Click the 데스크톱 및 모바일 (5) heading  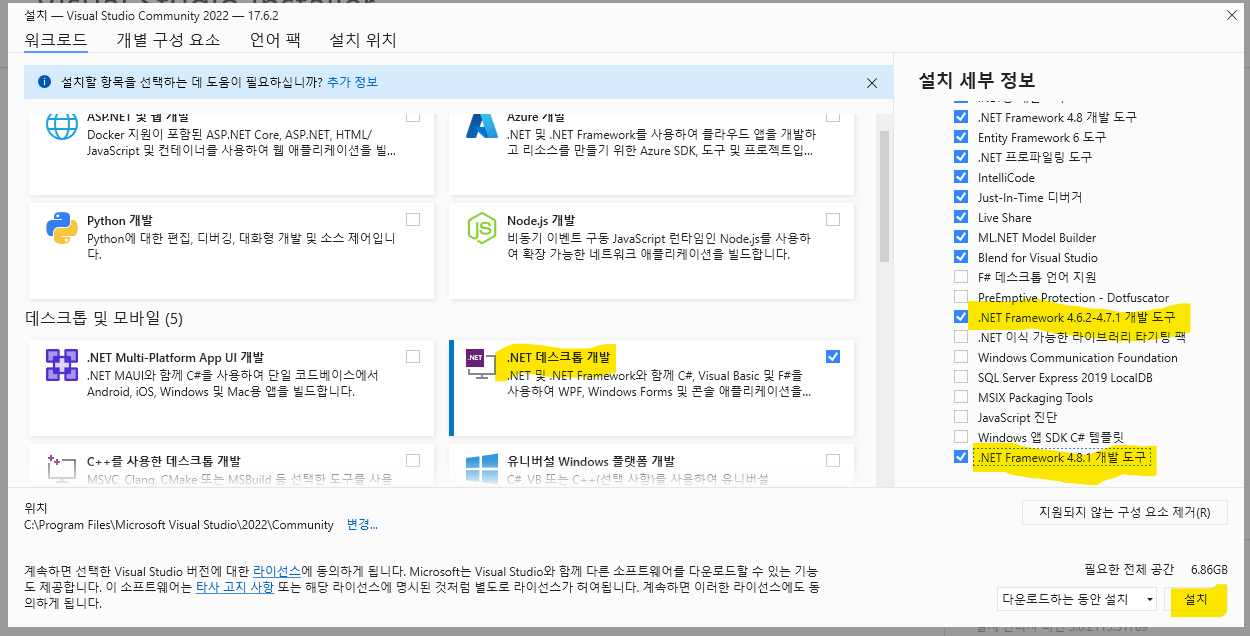point(104,318)
